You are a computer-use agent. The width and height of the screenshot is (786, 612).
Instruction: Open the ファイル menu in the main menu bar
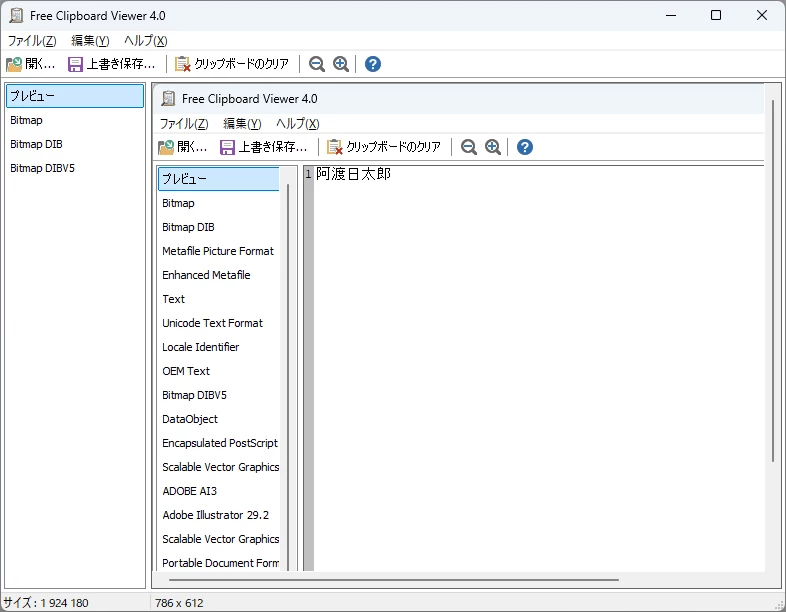[x=32, y=41]
